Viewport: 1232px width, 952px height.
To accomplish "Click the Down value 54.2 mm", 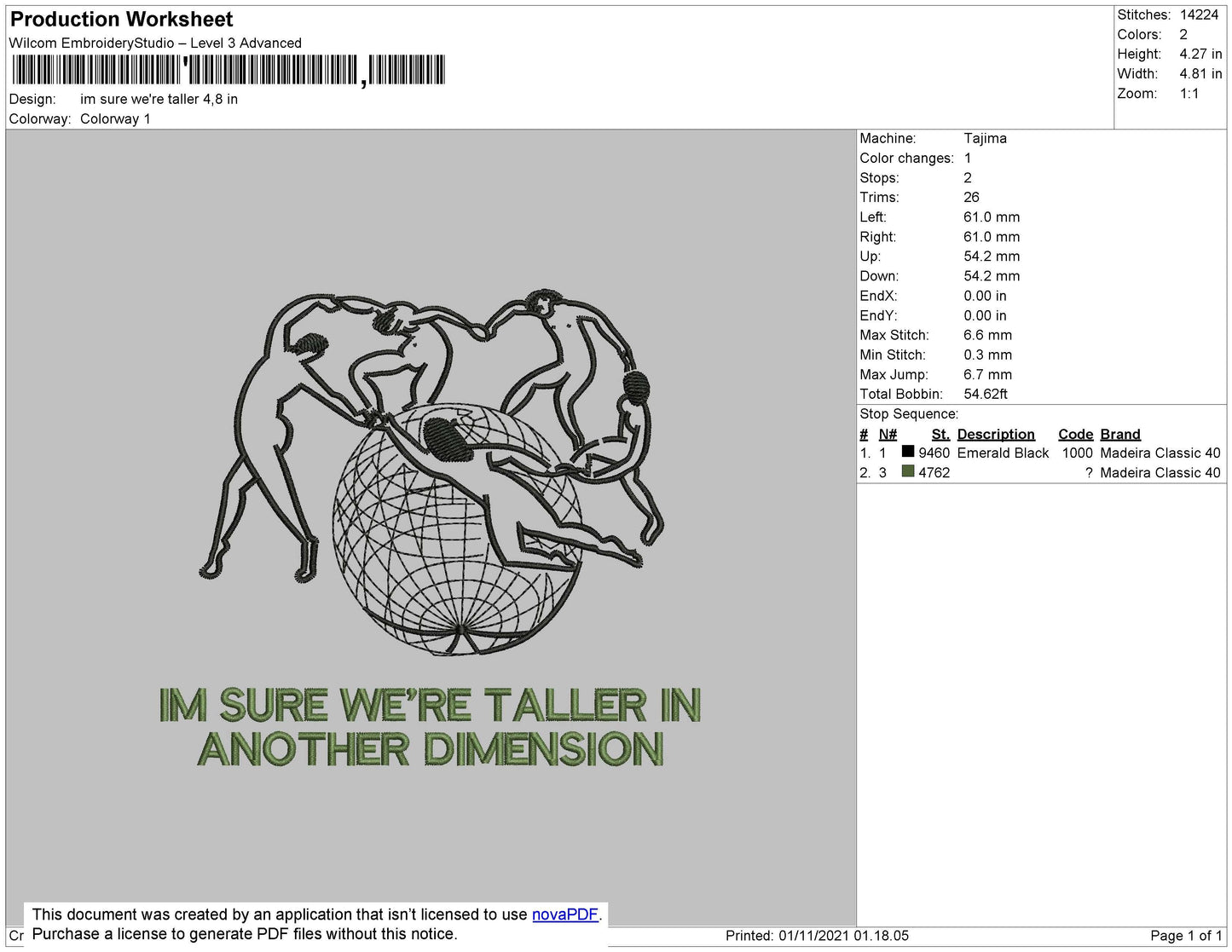I will coord(992,276).
